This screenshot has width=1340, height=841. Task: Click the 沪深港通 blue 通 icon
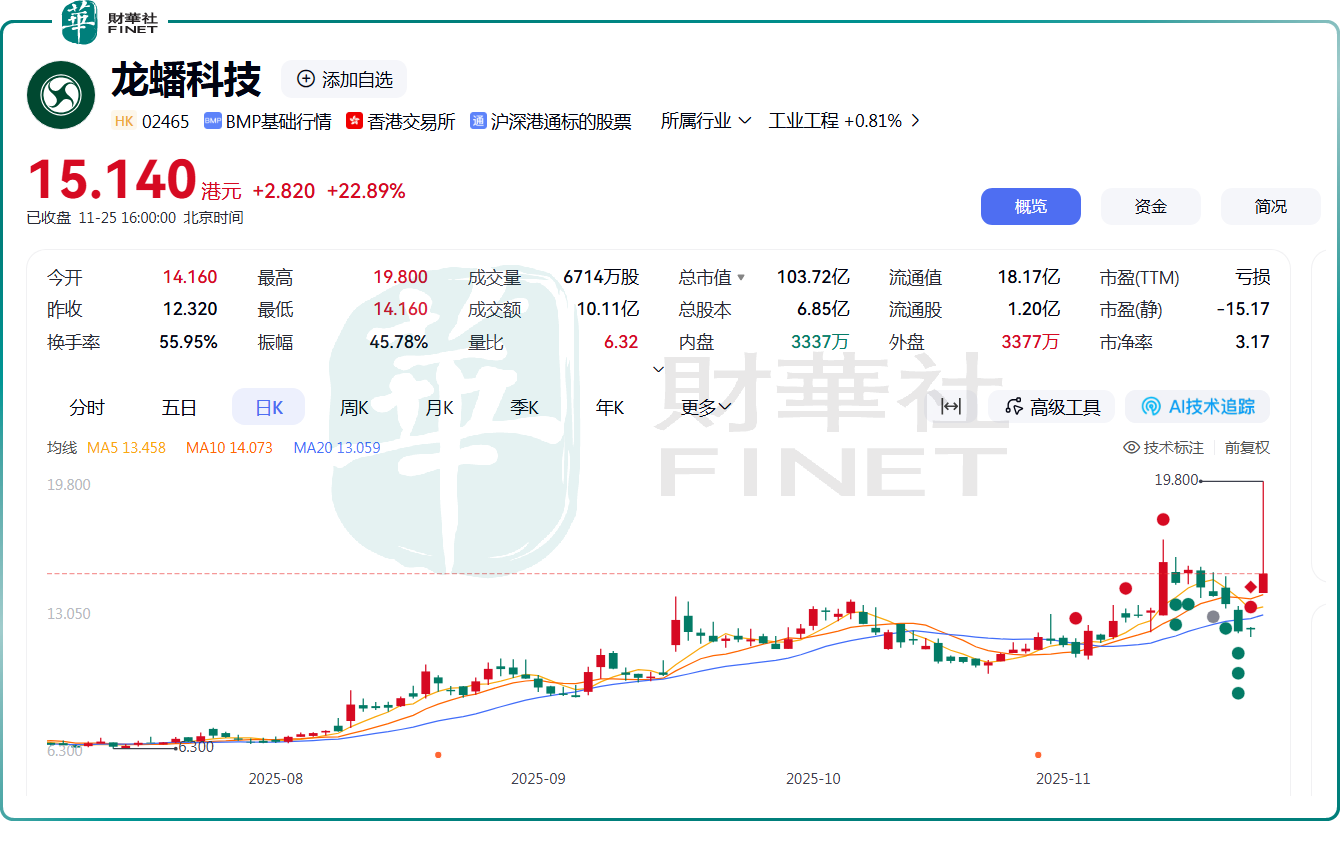click(478, 121)
